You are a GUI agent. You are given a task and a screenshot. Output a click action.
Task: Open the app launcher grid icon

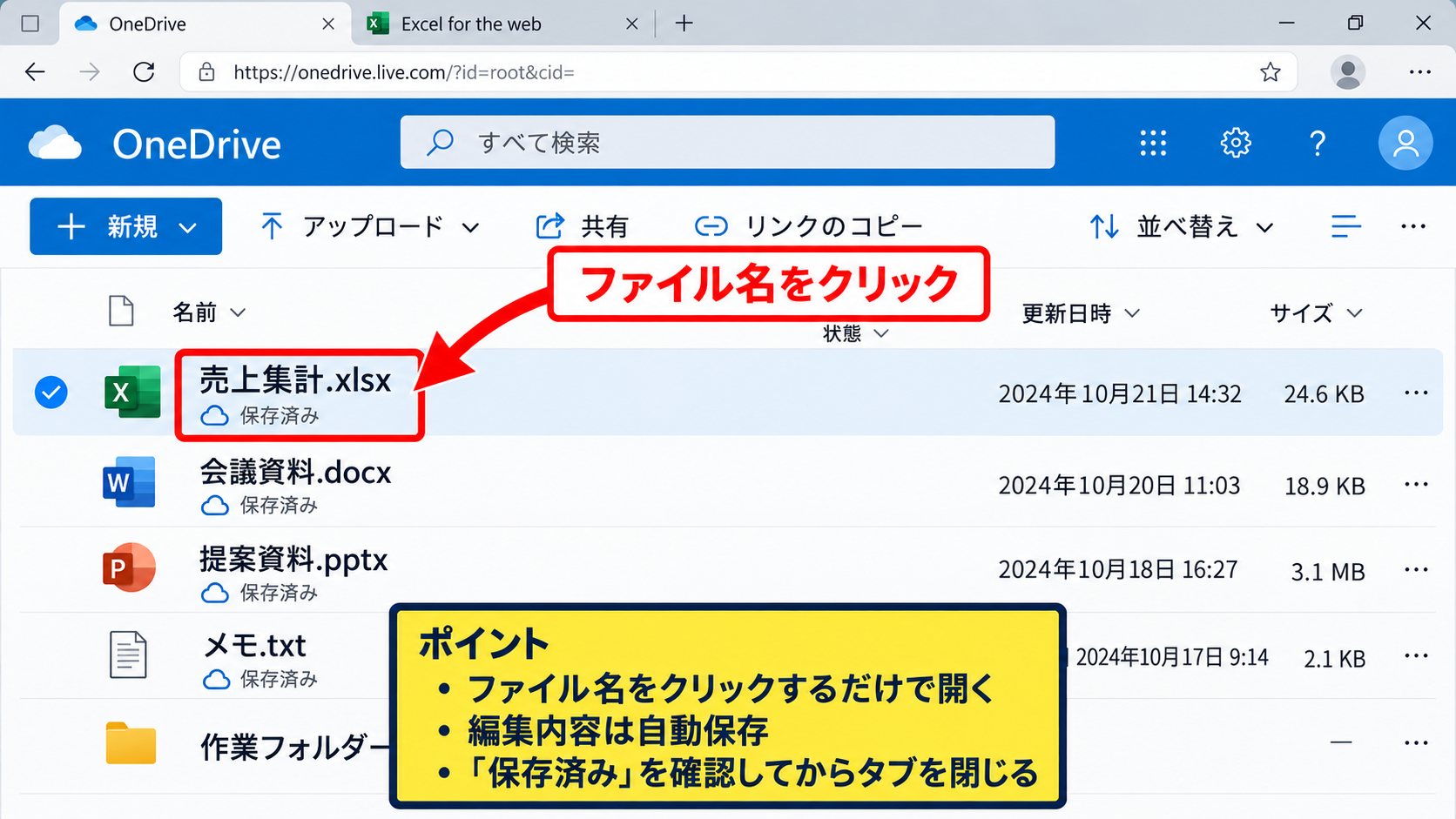(x=1153, y=143)
